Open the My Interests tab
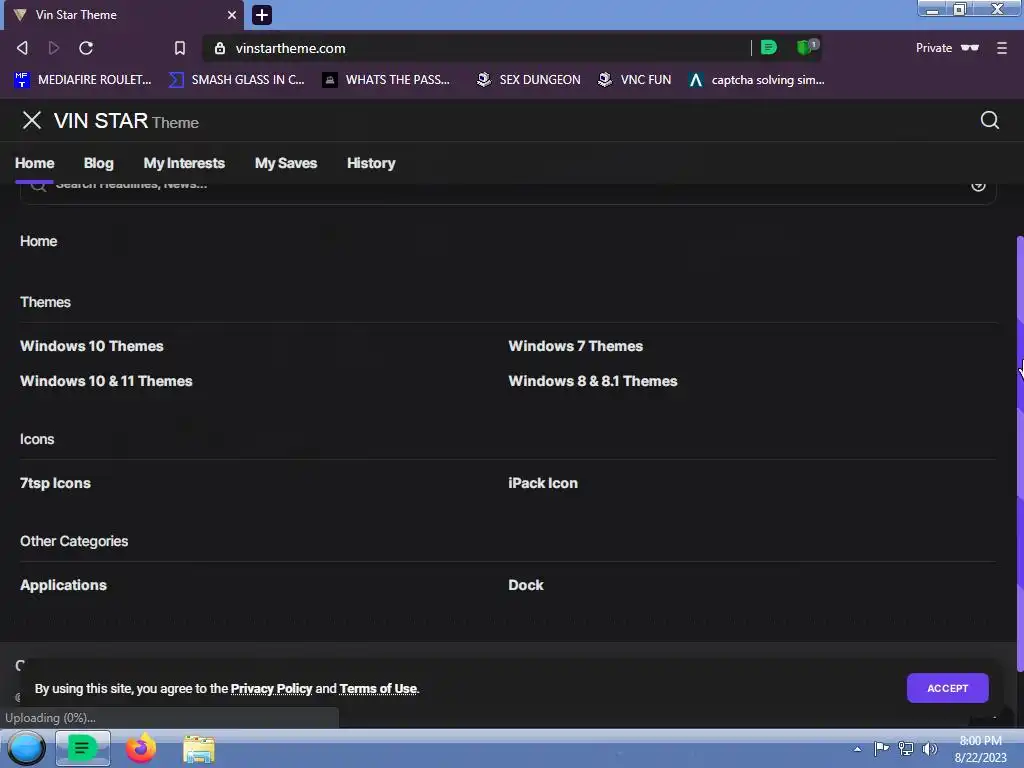This screenshot has height=768, width=1024. [x=184, y=163]
